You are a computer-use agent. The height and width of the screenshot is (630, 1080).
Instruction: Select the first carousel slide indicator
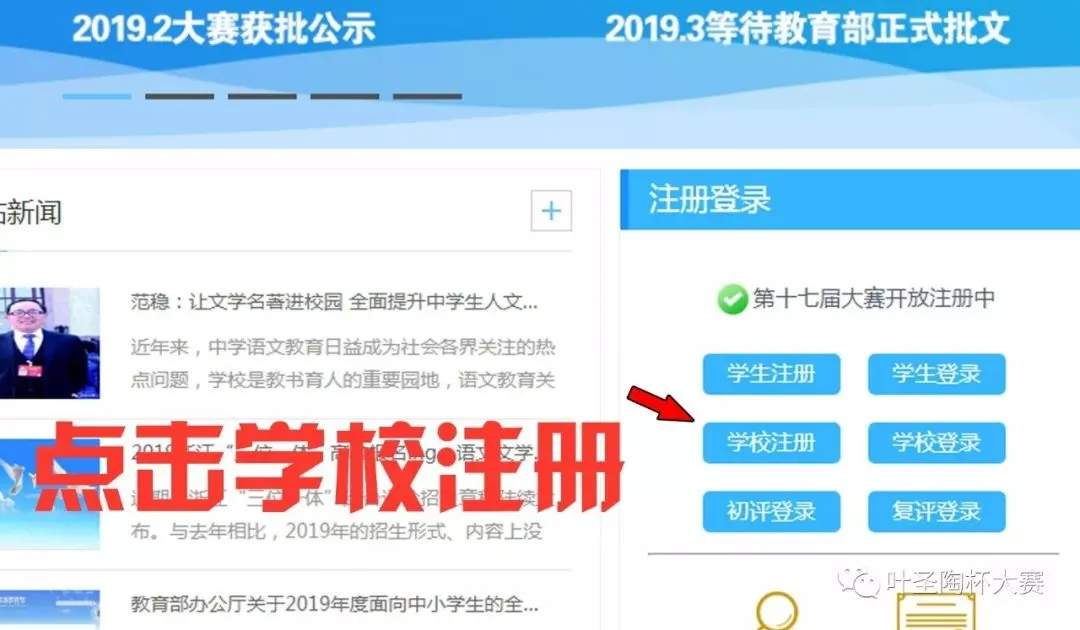96,96
